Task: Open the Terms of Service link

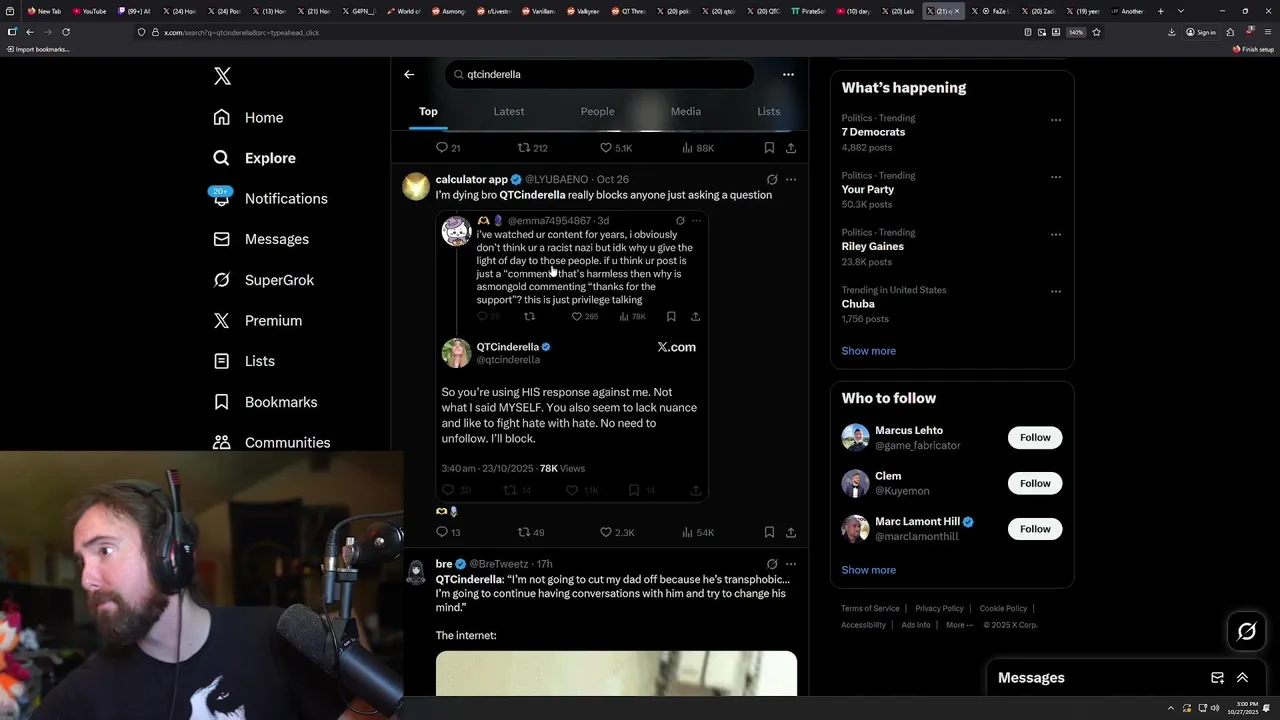Action: click(870, 608)
